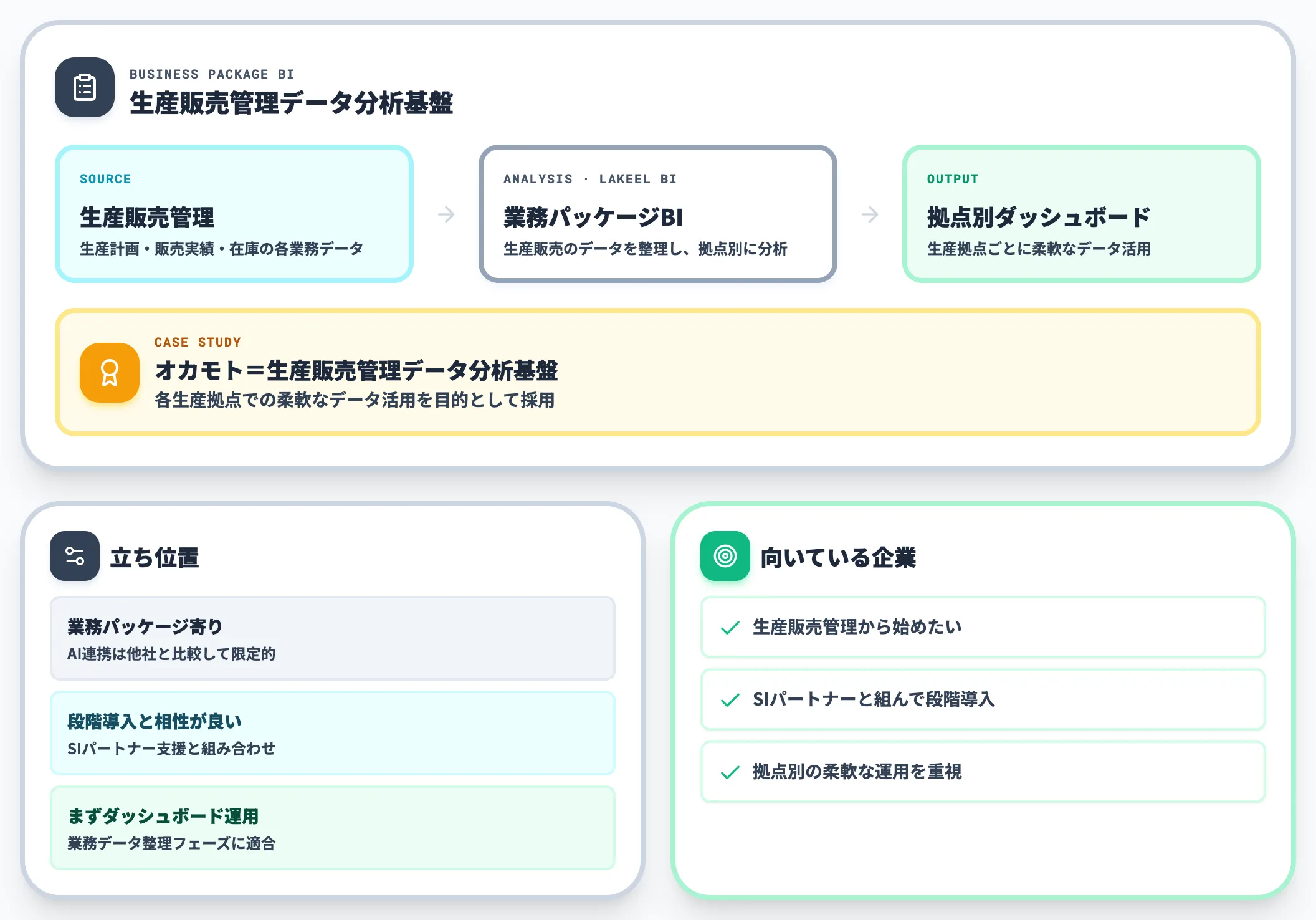Viewport: 1316px width, 920px height.
Task: Click the SIパートナーと組んで段階導入 row
Action: point(983,699)
